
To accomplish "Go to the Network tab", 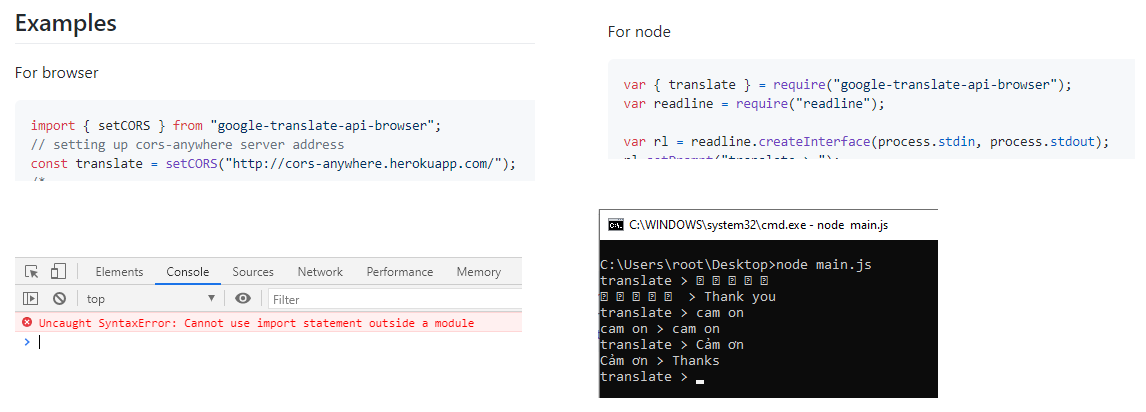I will [x=320, y=272].
